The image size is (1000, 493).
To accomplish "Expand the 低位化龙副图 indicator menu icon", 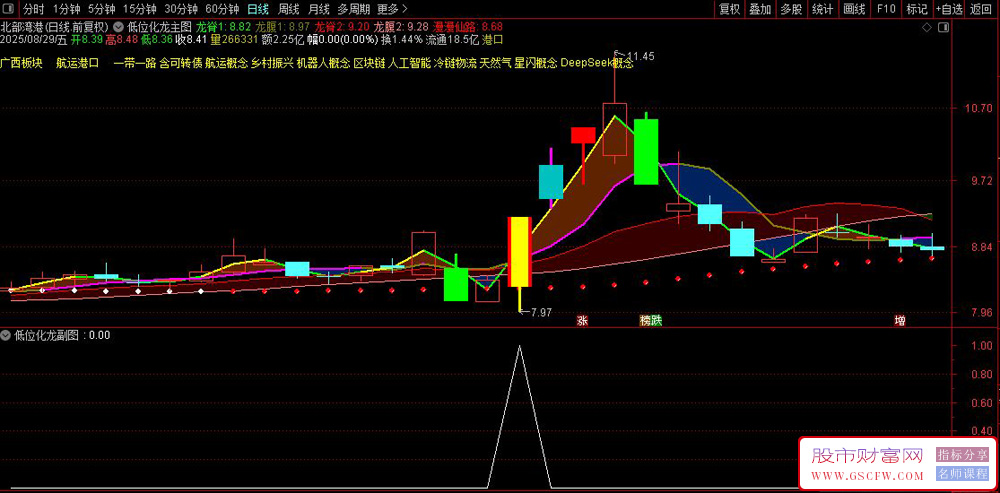I will point(8,335).
